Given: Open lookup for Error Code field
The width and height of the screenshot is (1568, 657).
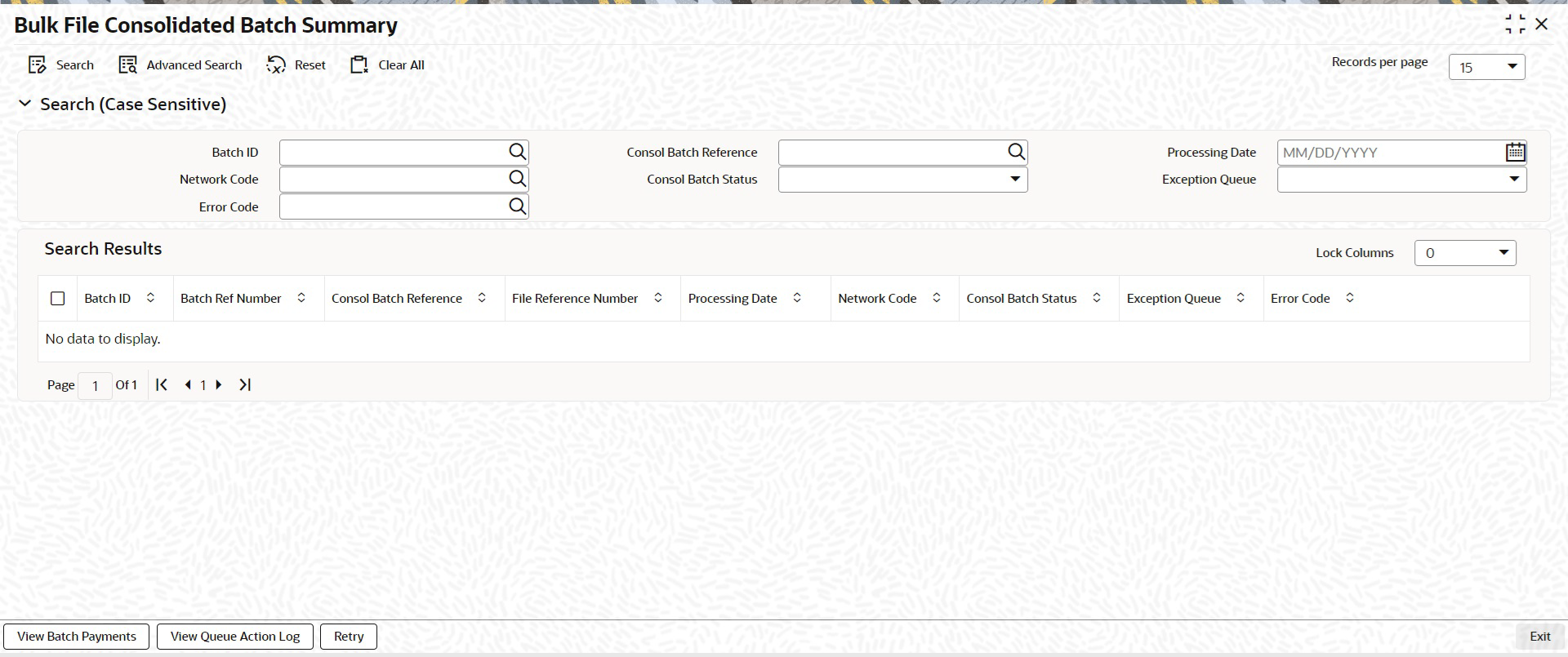Looking at the screenshot, I should tap(518, 206).
